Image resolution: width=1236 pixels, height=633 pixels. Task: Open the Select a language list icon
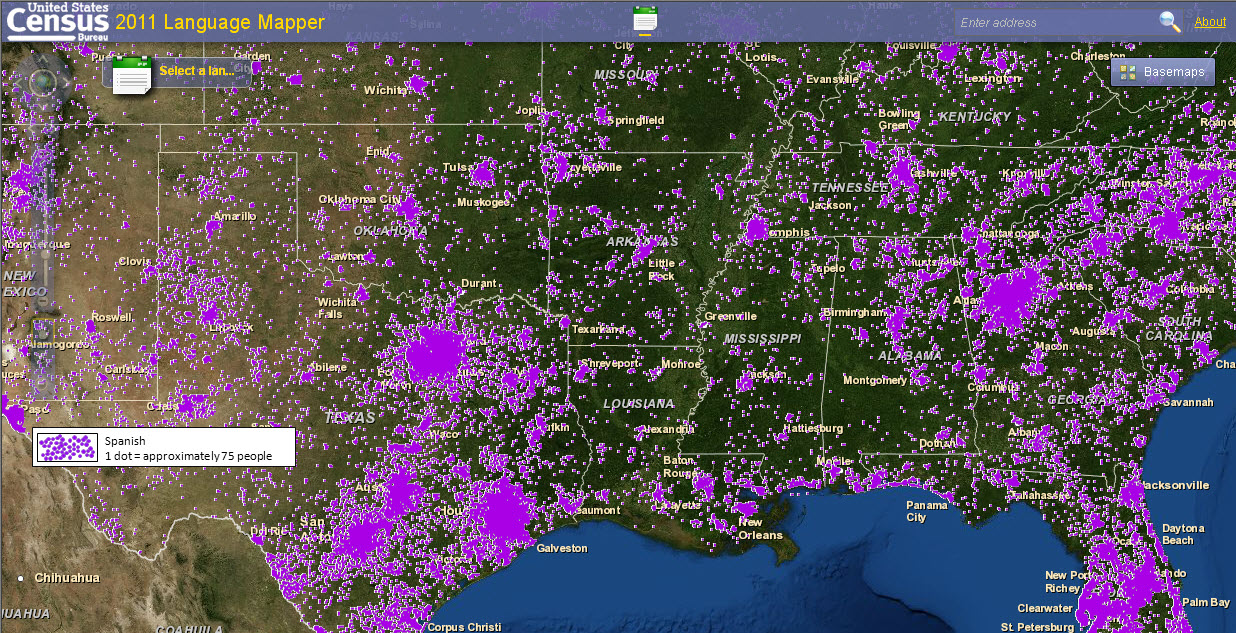pos(132,76)
